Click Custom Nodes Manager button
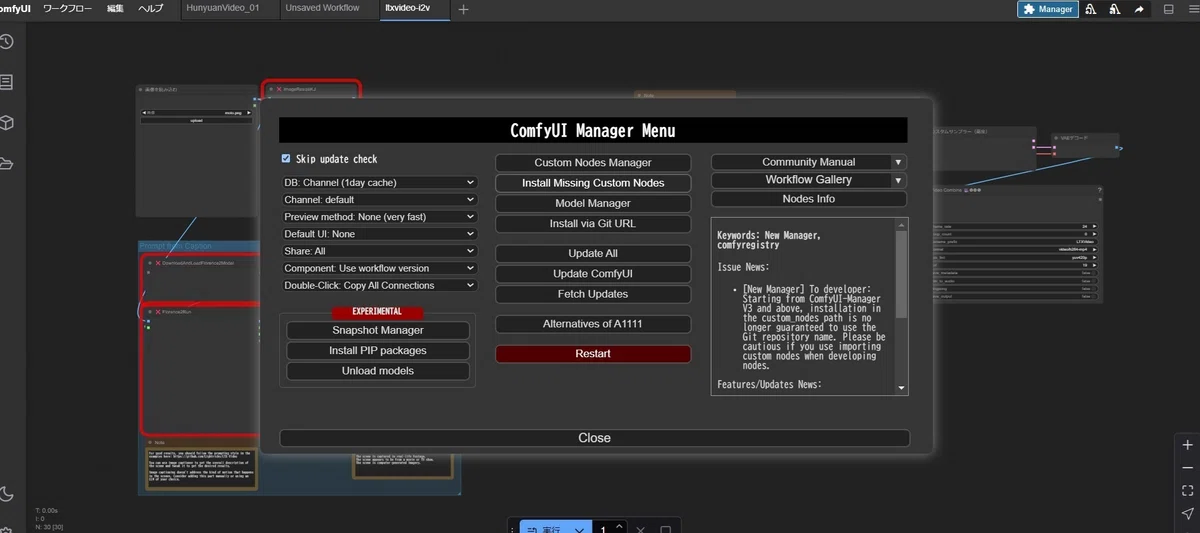 tap(593, 163)
